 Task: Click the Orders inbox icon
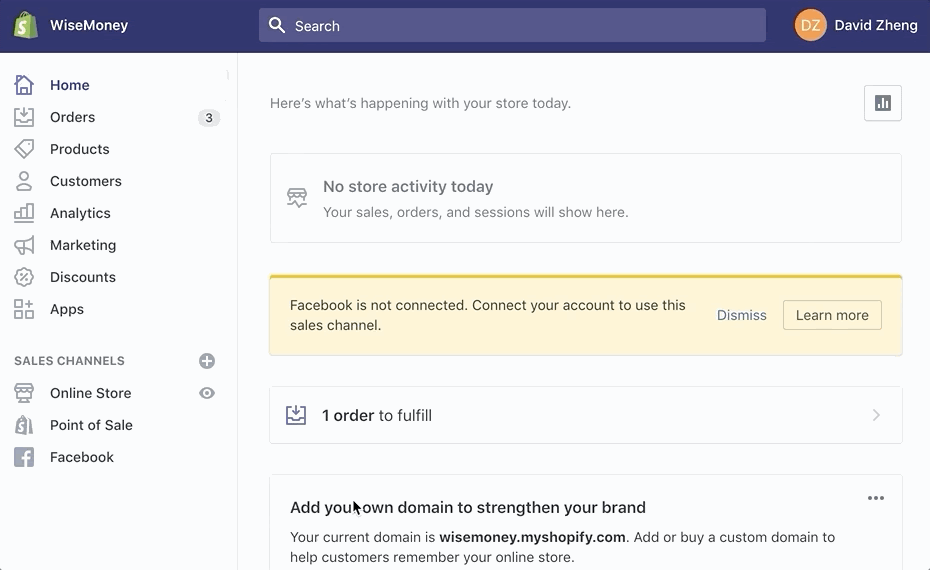(24, 117)
